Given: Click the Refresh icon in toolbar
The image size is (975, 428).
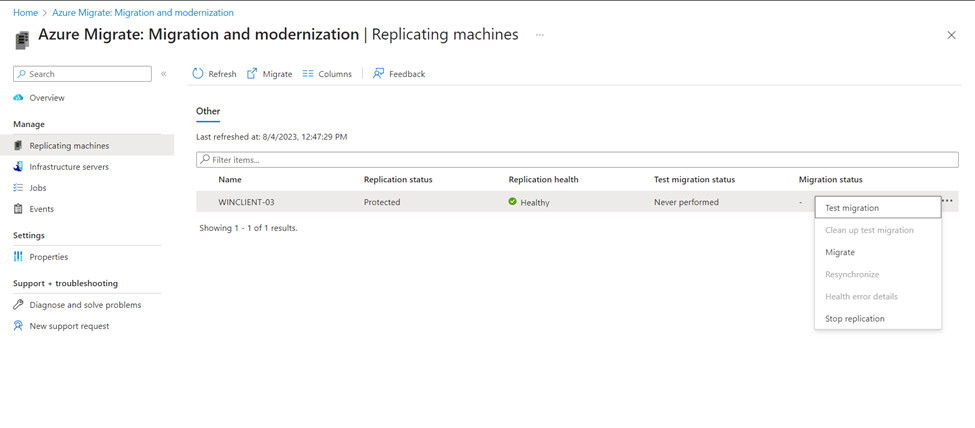Looking at the screenshot, I should tap(198, 74).
